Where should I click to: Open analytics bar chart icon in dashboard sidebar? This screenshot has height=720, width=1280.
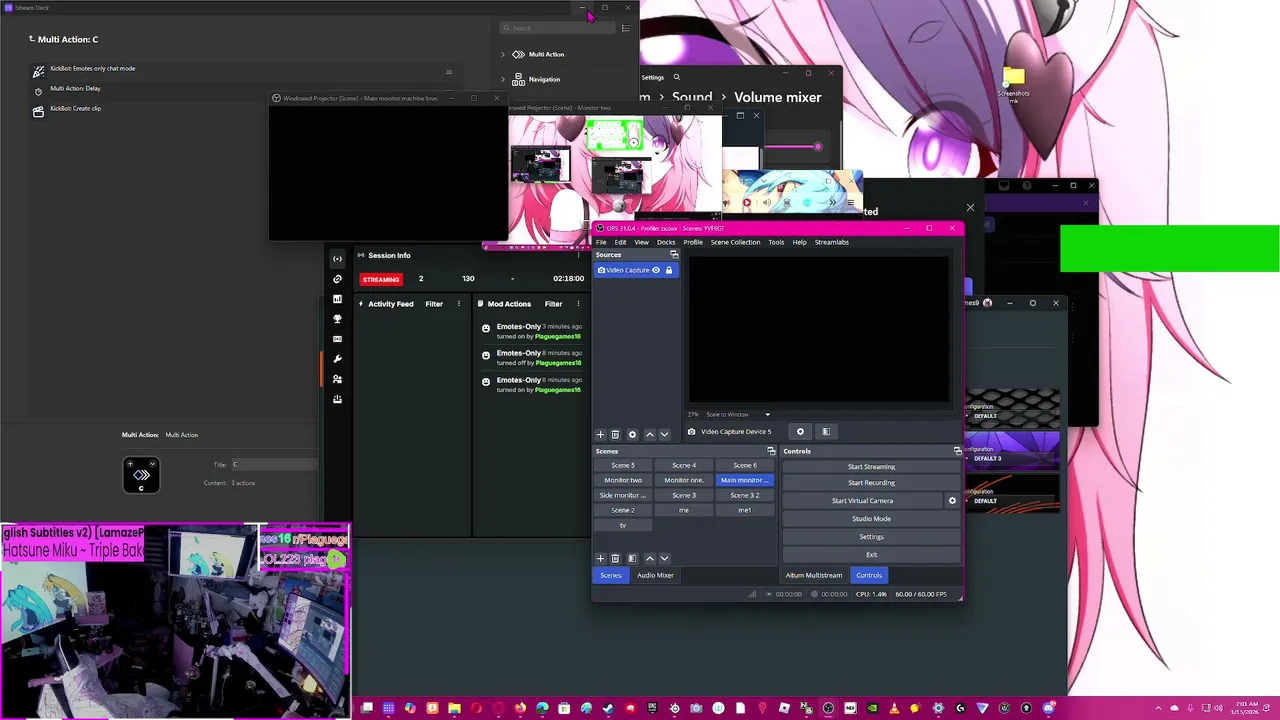tap(337, 299)
